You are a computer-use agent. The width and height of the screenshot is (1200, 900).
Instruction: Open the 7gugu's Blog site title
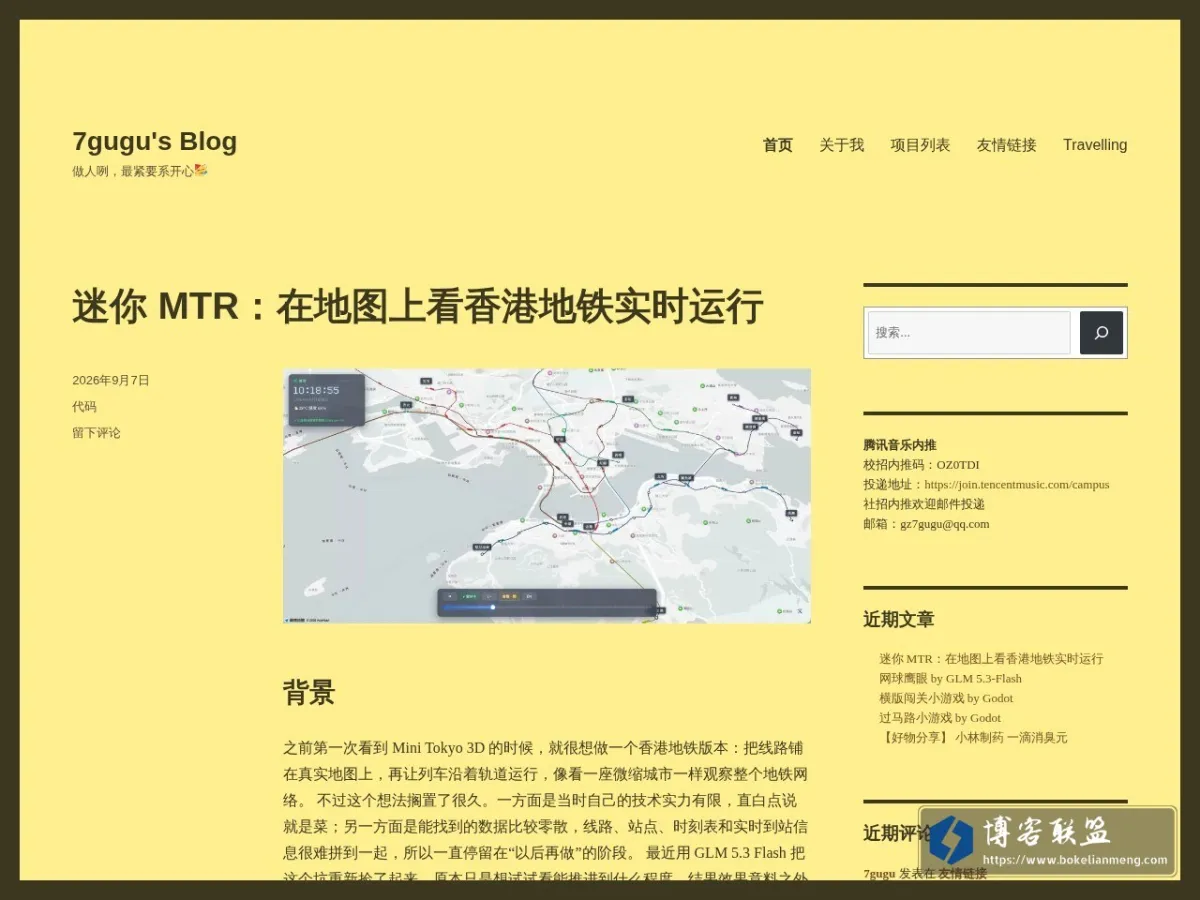[154, 141]
